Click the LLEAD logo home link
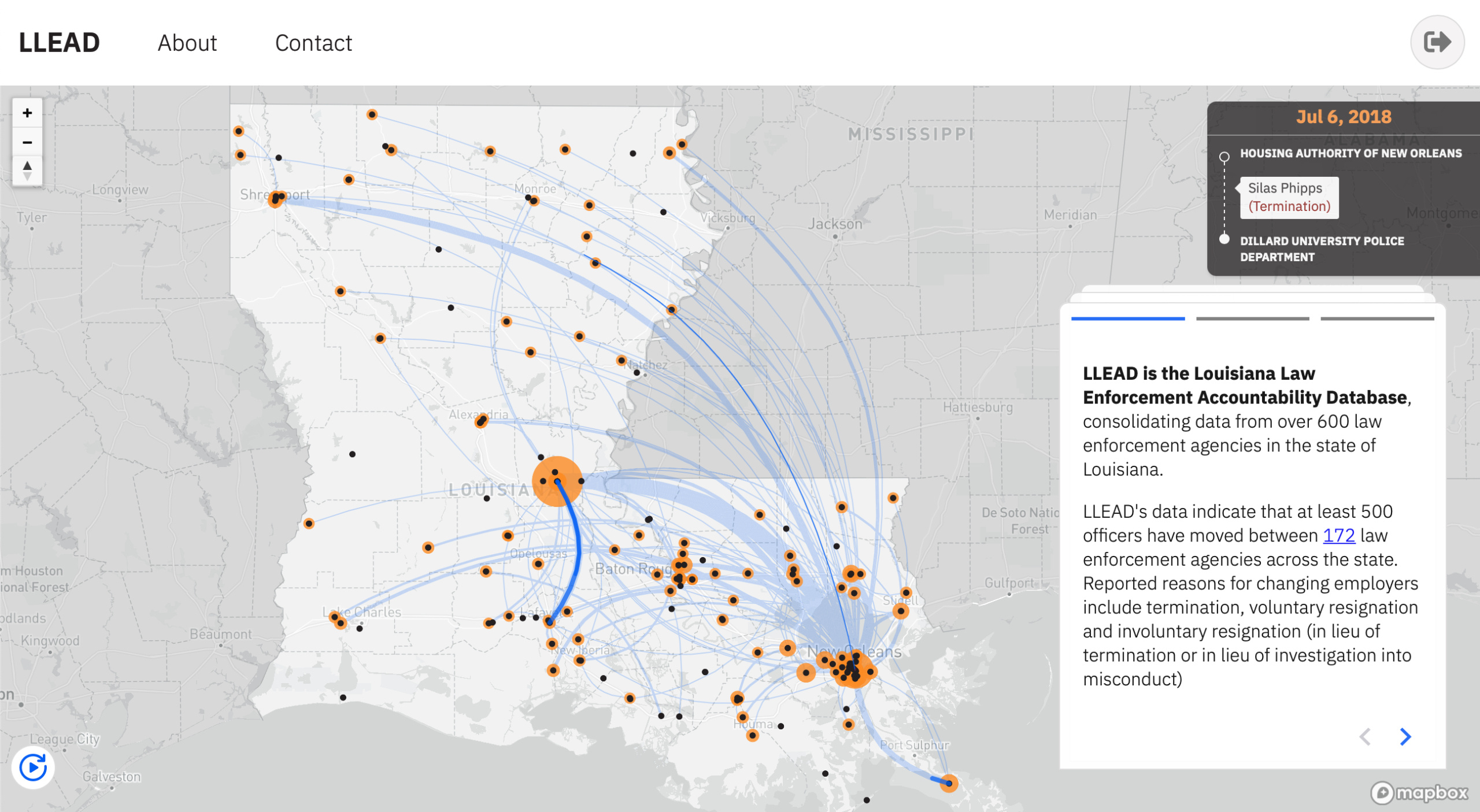1480x812 pixels. [x=59, y=43]
